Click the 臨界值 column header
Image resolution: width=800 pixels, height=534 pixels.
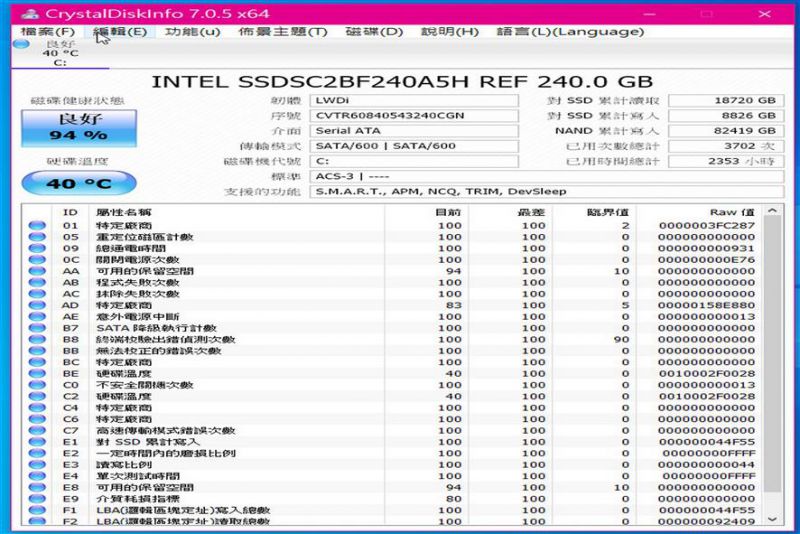click(x=595, y=212)
